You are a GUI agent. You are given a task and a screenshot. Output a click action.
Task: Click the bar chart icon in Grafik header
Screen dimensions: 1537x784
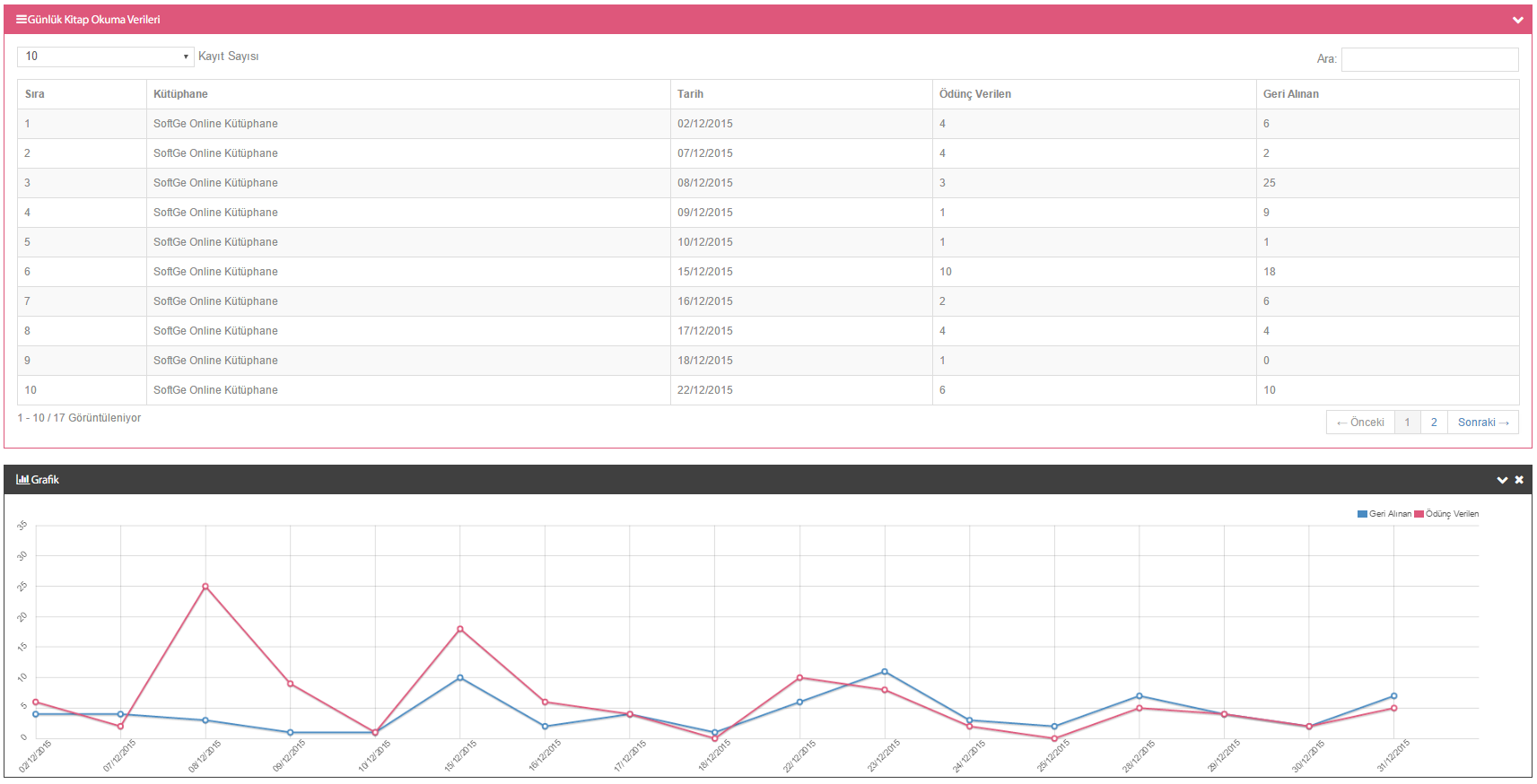22,480
